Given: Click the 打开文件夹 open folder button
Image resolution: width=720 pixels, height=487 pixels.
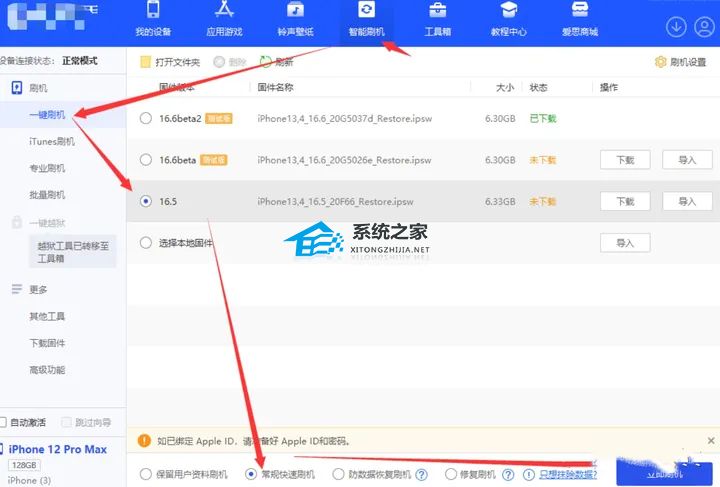Looking at the screenshot, I should click(173, 62).
